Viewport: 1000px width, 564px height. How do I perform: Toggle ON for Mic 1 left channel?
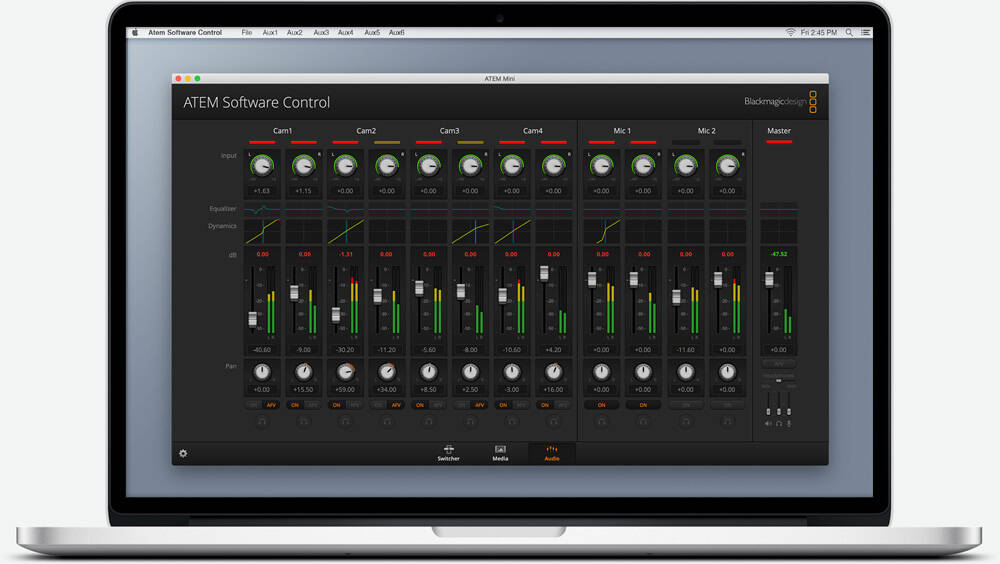601,405
